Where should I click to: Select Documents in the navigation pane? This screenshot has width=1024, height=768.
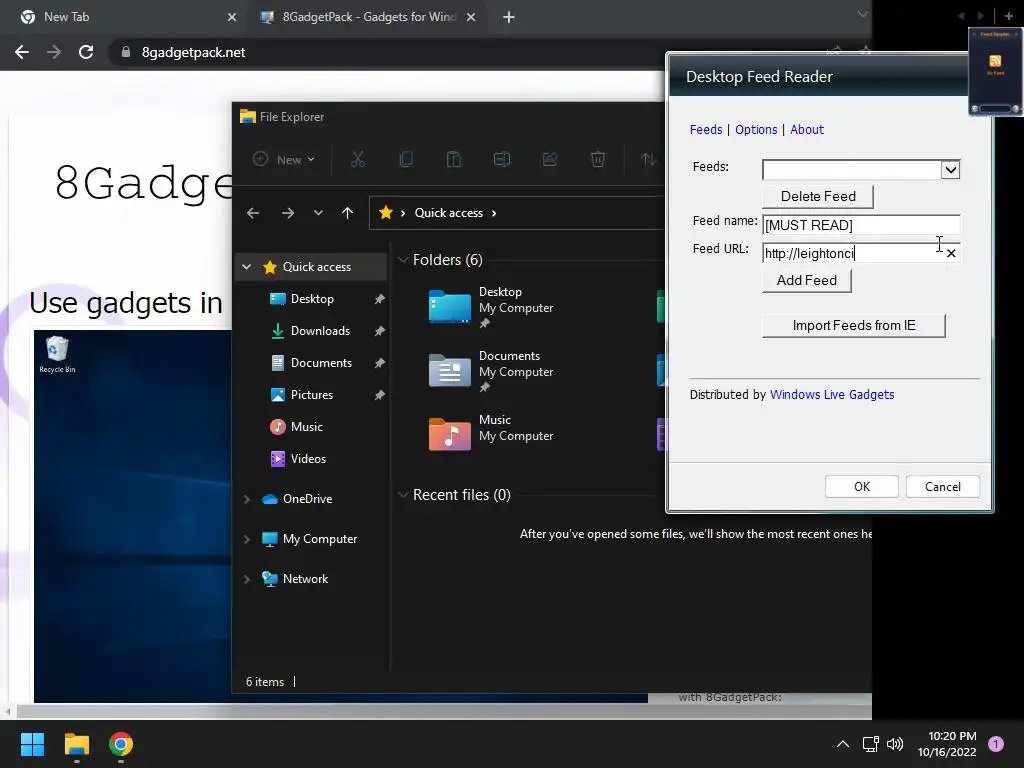[321, 363]
